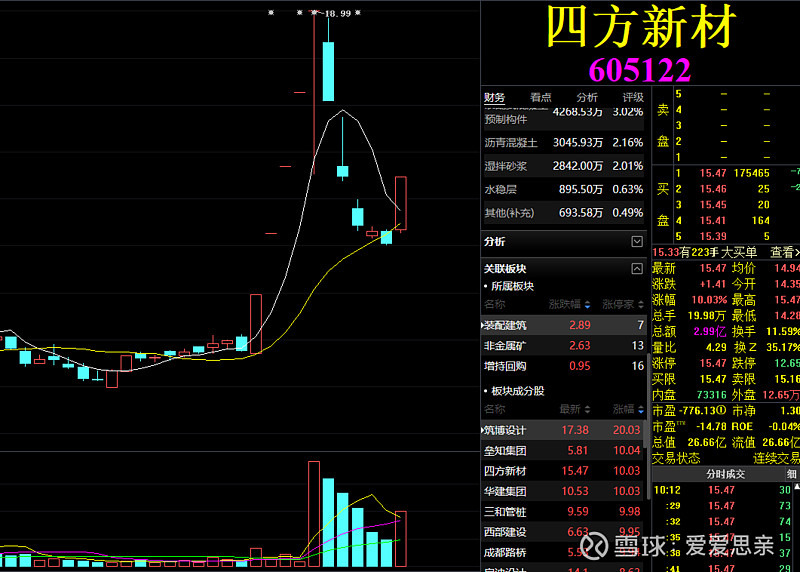The width and height of the screenshot is (800, 572).
Task: Click buy level 4 price 15.41
Action: tap(713, 220)
